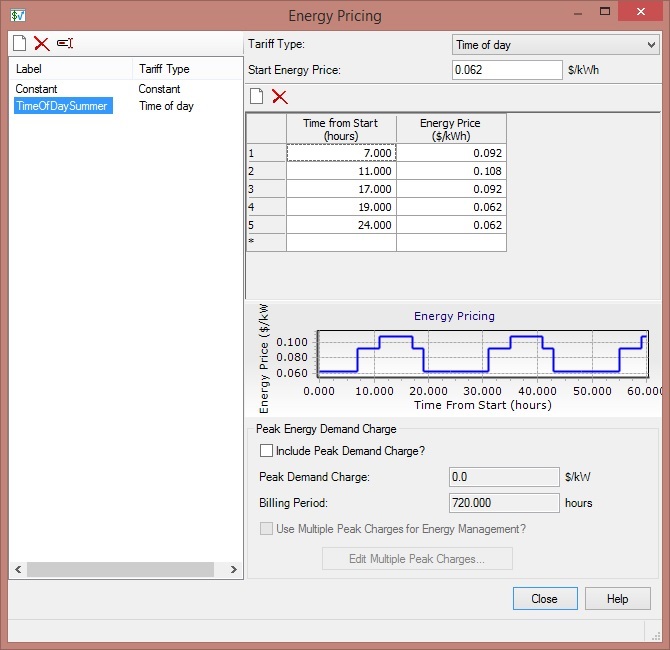This screenshot has width=670, height=650.
Task: Sort by Tariff Type column header
Action: pyautogui.click(x=186, y=69)
